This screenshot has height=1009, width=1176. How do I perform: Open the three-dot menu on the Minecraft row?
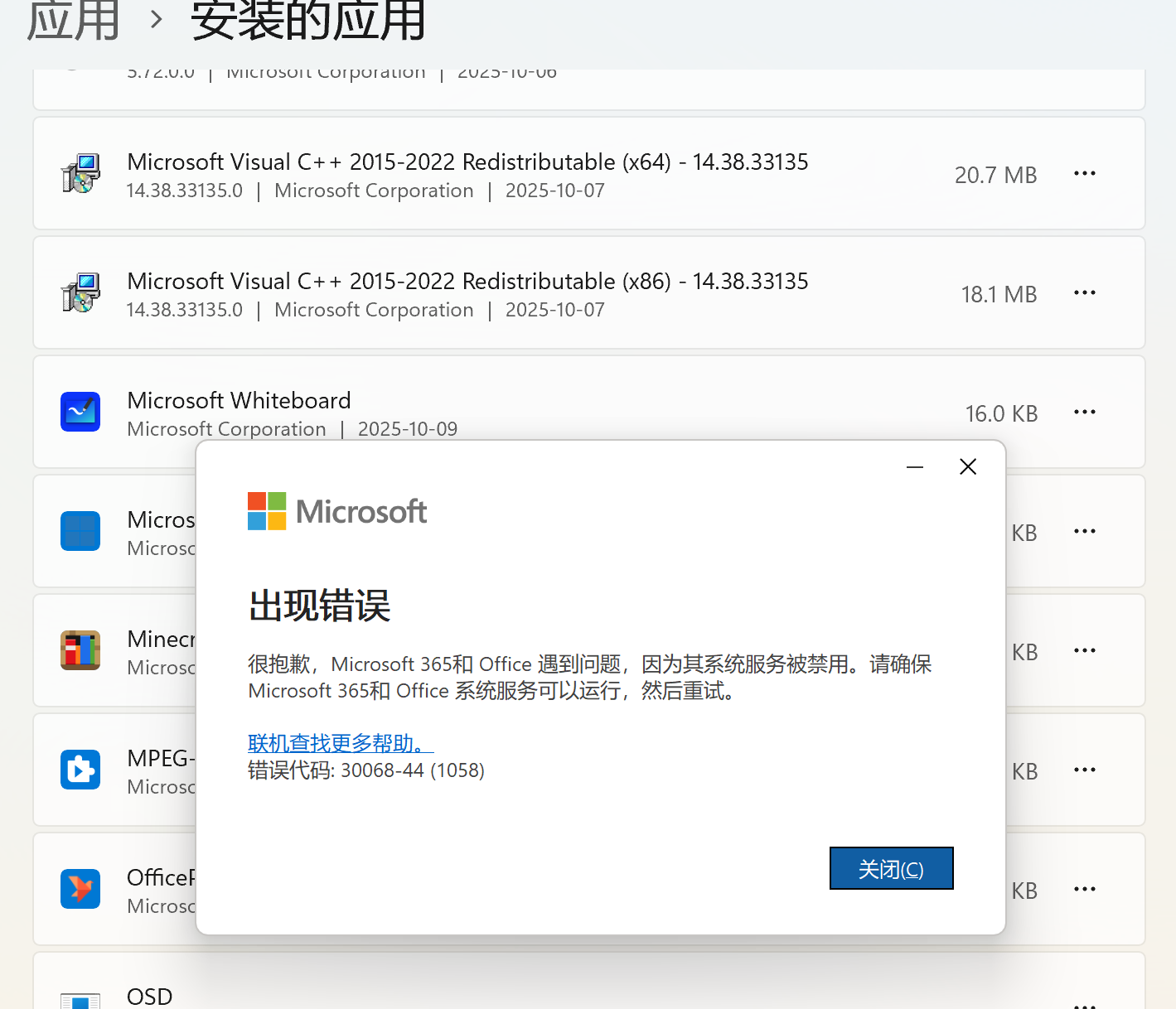(1085, 650)
